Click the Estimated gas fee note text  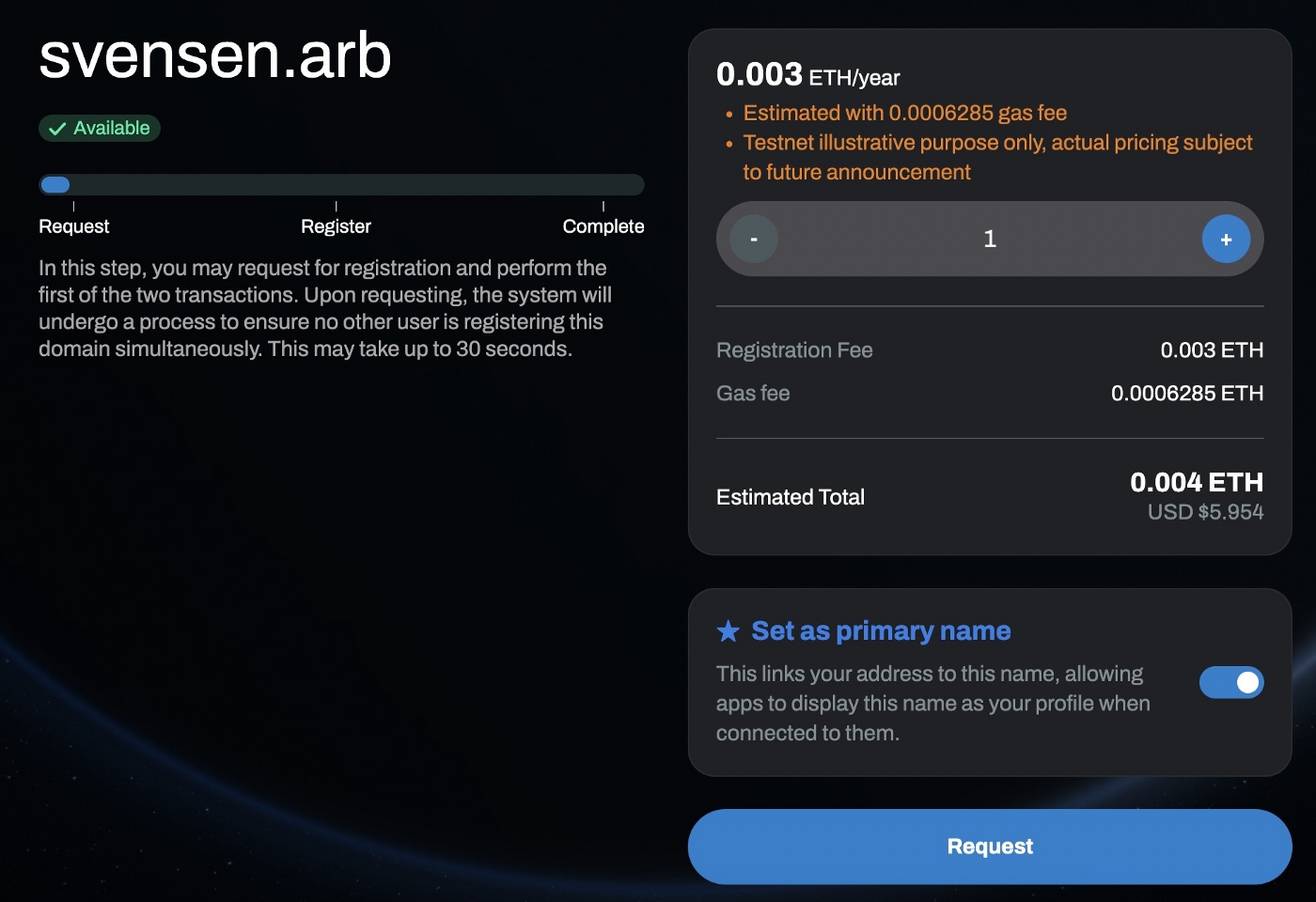[905, 113]
